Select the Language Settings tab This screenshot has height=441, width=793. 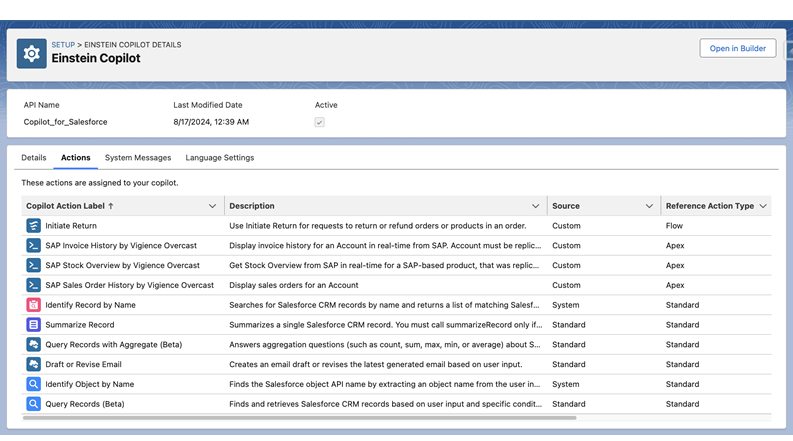coord(219,158)
